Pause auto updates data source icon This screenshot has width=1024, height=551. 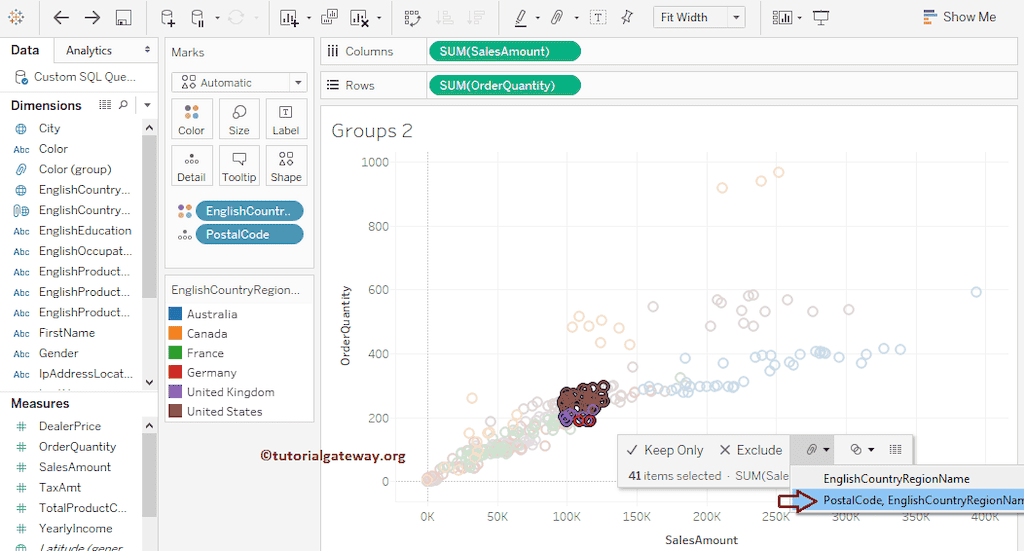point(197,18)
